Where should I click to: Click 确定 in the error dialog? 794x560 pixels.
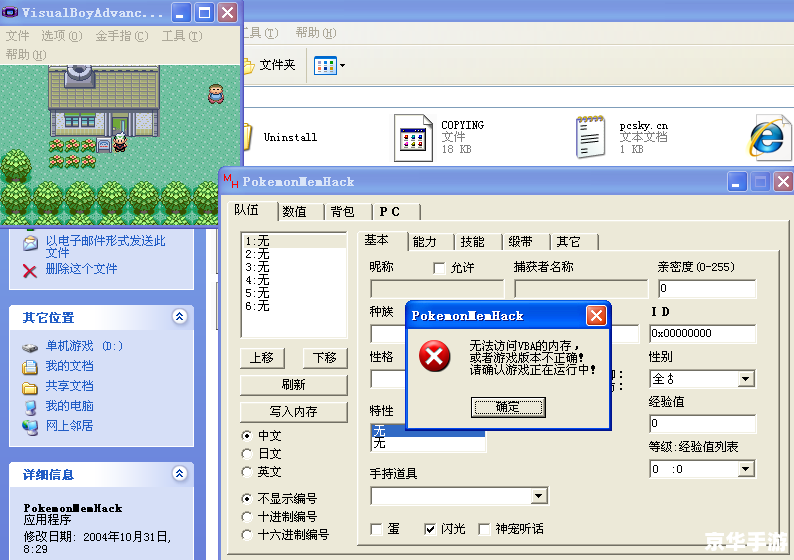(508, 407)
